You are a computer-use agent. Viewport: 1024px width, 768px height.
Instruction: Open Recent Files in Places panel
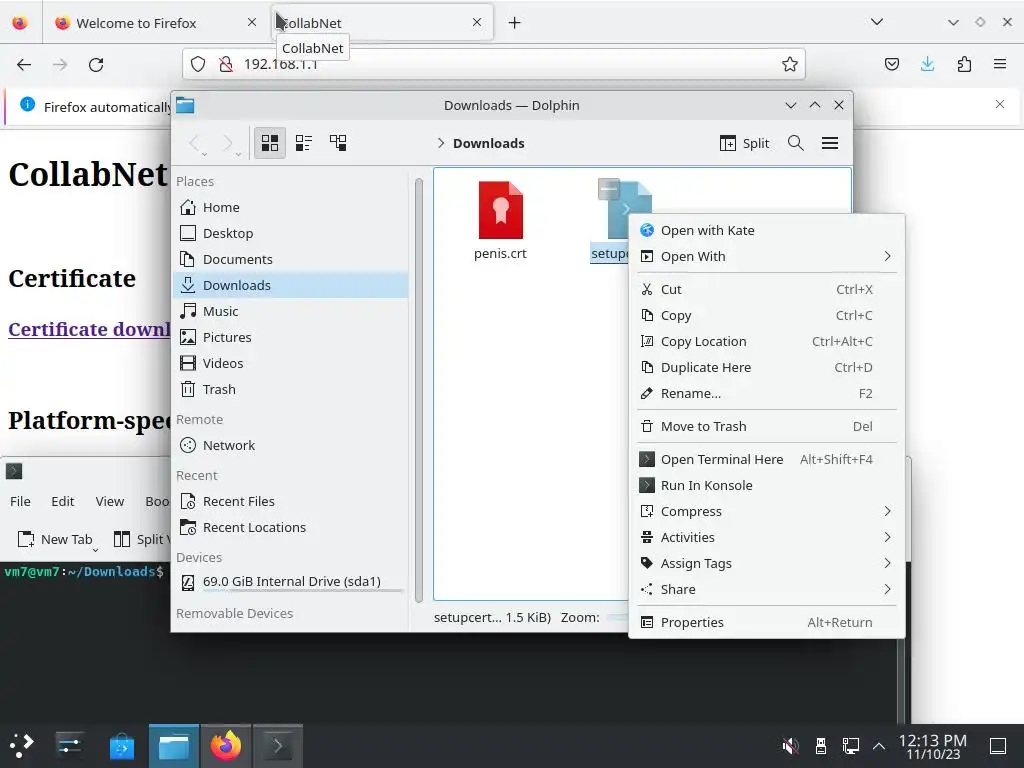click(291, 502)
